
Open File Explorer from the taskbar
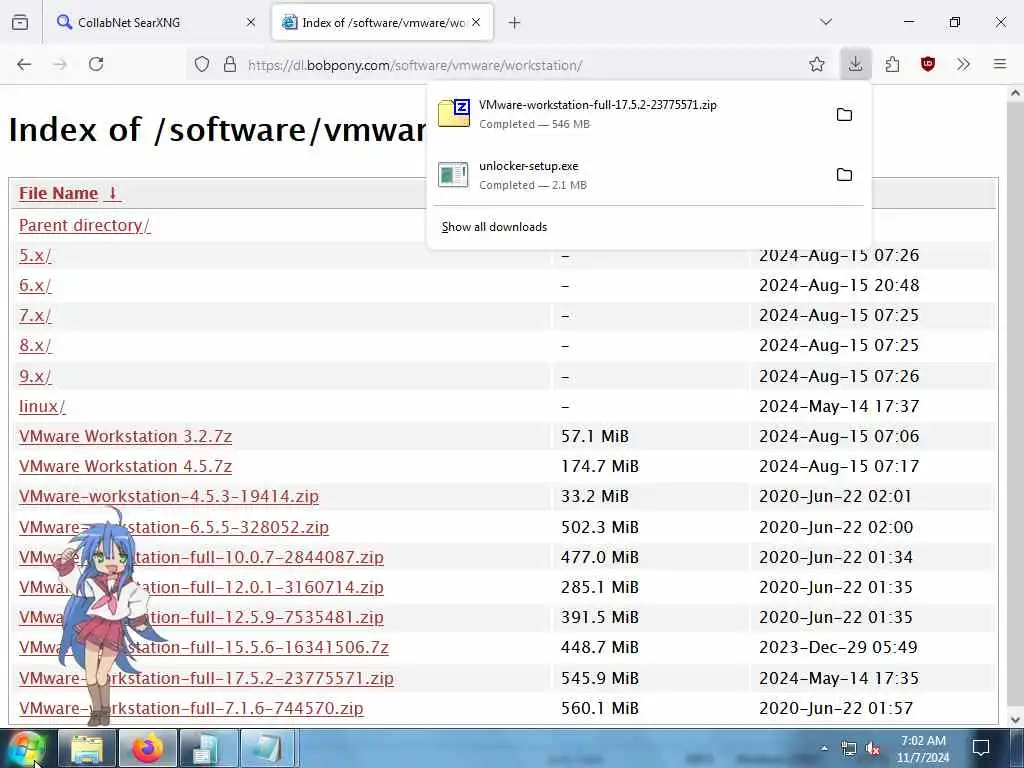coord(87,748)
